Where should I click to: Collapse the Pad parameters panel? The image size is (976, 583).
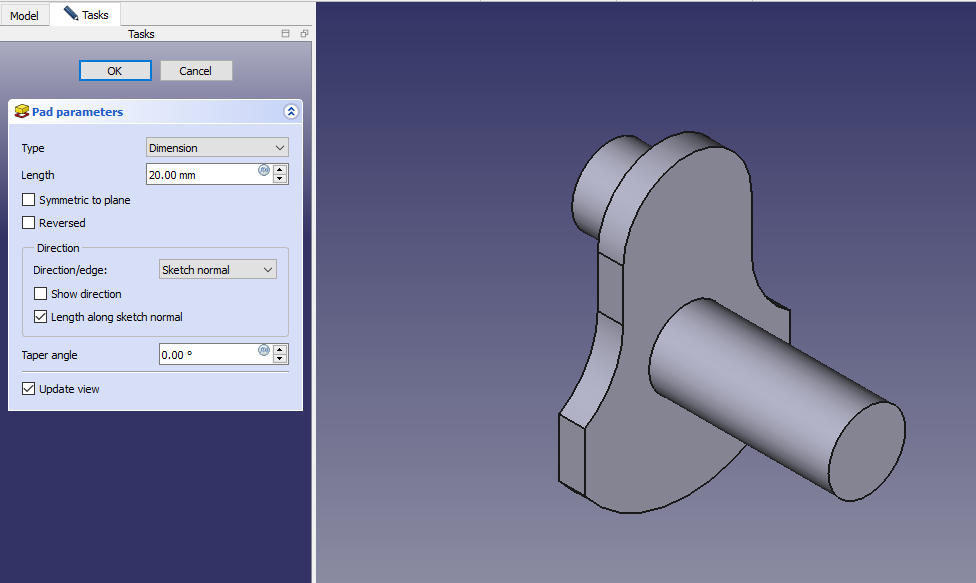click(291, 112)
